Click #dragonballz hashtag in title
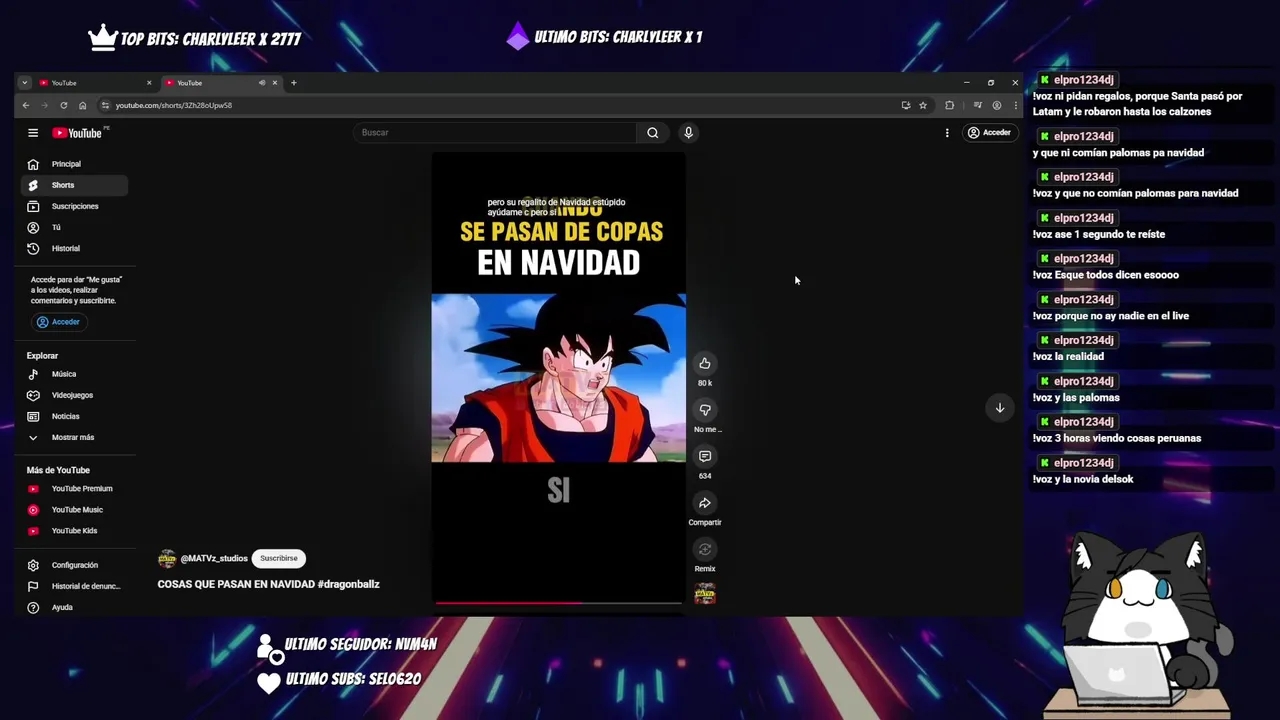 (348, 584)
